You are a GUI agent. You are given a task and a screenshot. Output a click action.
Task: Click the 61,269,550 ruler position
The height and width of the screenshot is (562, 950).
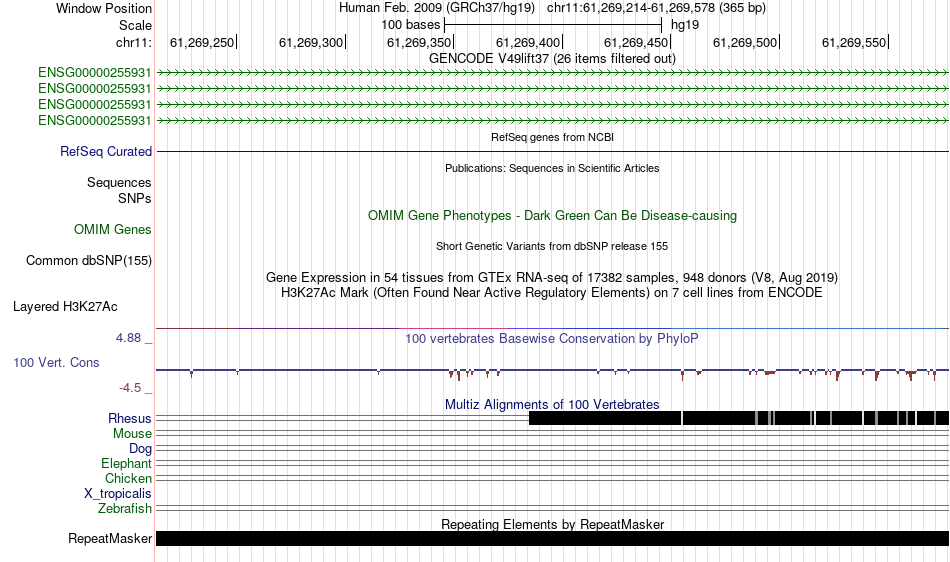(855, 42)
